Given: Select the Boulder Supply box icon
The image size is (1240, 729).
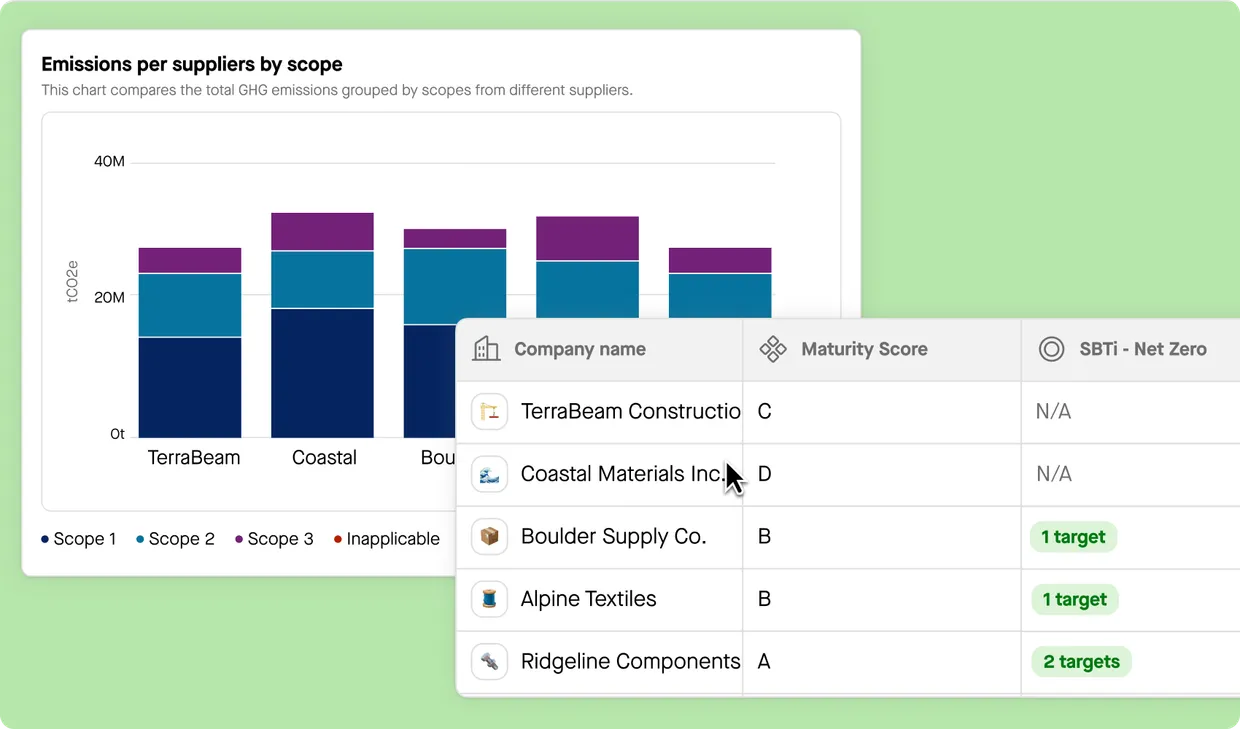Looking at the screenshot, I should coord(489,537).
